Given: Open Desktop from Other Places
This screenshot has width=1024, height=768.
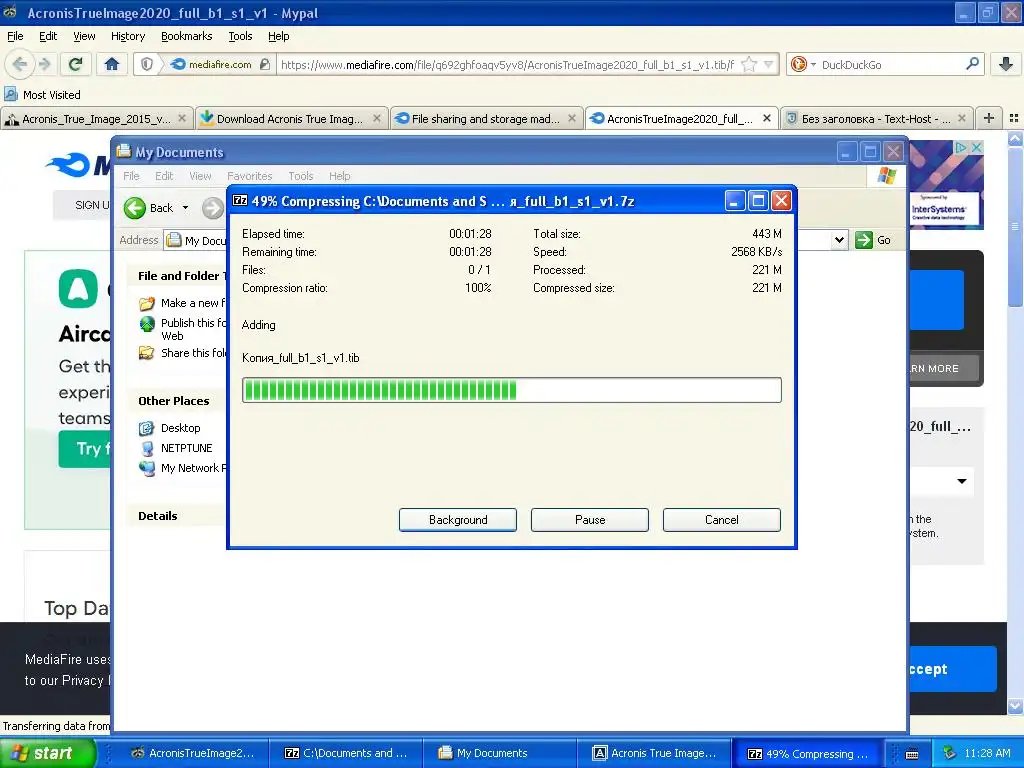Looking at the screenshot, I should pyautogui.click(x=180, y=428).
